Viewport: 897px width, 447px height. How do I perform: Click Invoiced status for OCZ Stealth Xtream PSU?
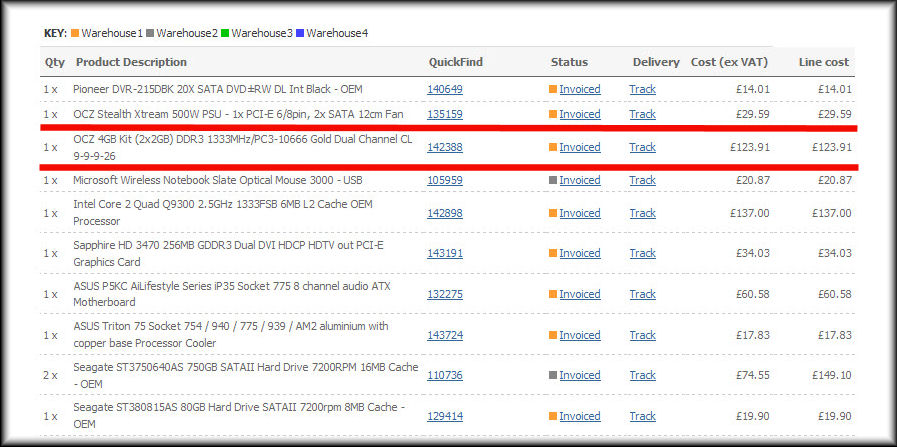point(580,114)
